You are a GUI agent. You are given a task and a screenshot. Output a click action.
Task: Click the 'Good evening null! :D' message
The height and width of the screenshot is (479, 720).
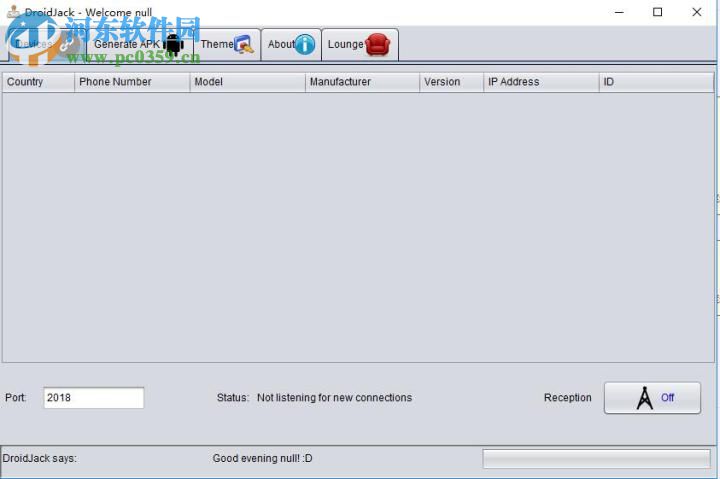[262, 458]
